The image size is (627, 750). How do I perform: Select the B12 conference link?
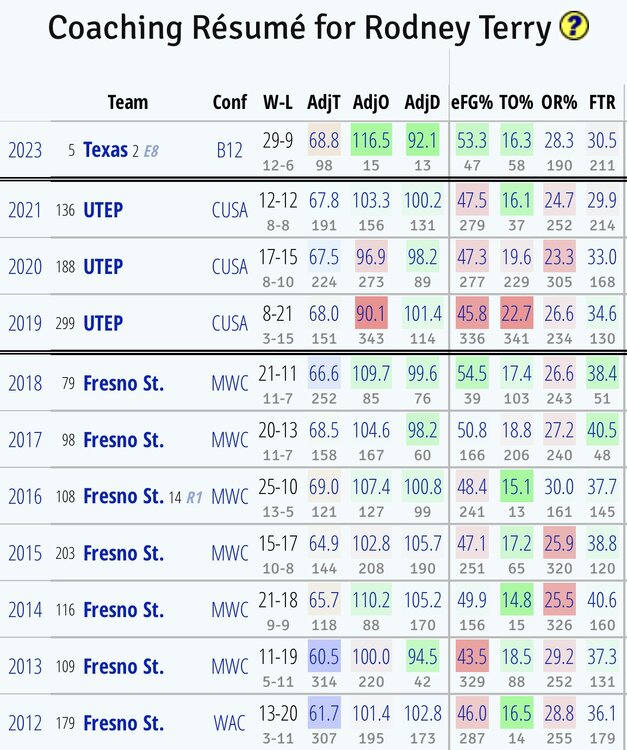(229, 150)
